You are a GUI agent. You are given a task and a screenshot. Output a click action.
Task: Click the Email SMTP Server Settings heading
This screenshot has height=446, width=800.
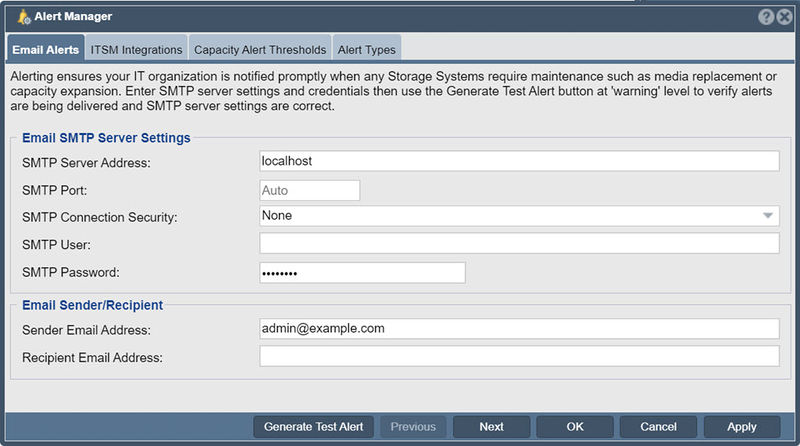point(106,138)
